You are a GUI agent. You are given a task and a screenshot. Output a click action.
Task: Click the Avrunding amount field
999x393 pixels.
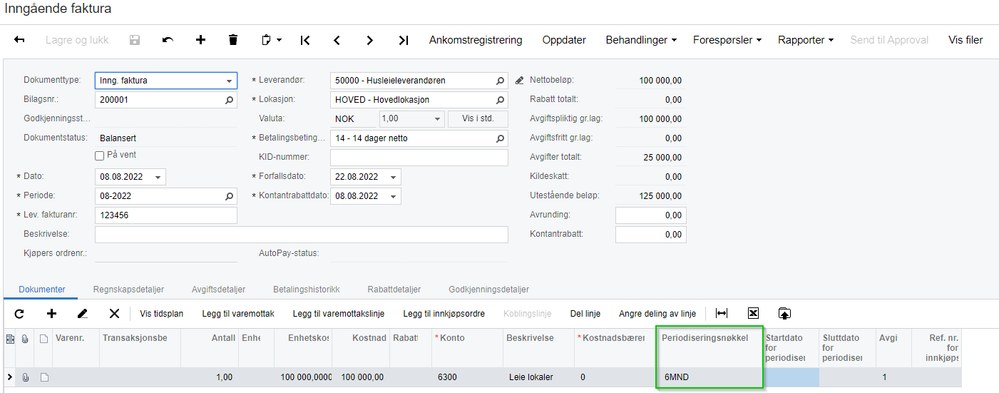pos(650,215)
